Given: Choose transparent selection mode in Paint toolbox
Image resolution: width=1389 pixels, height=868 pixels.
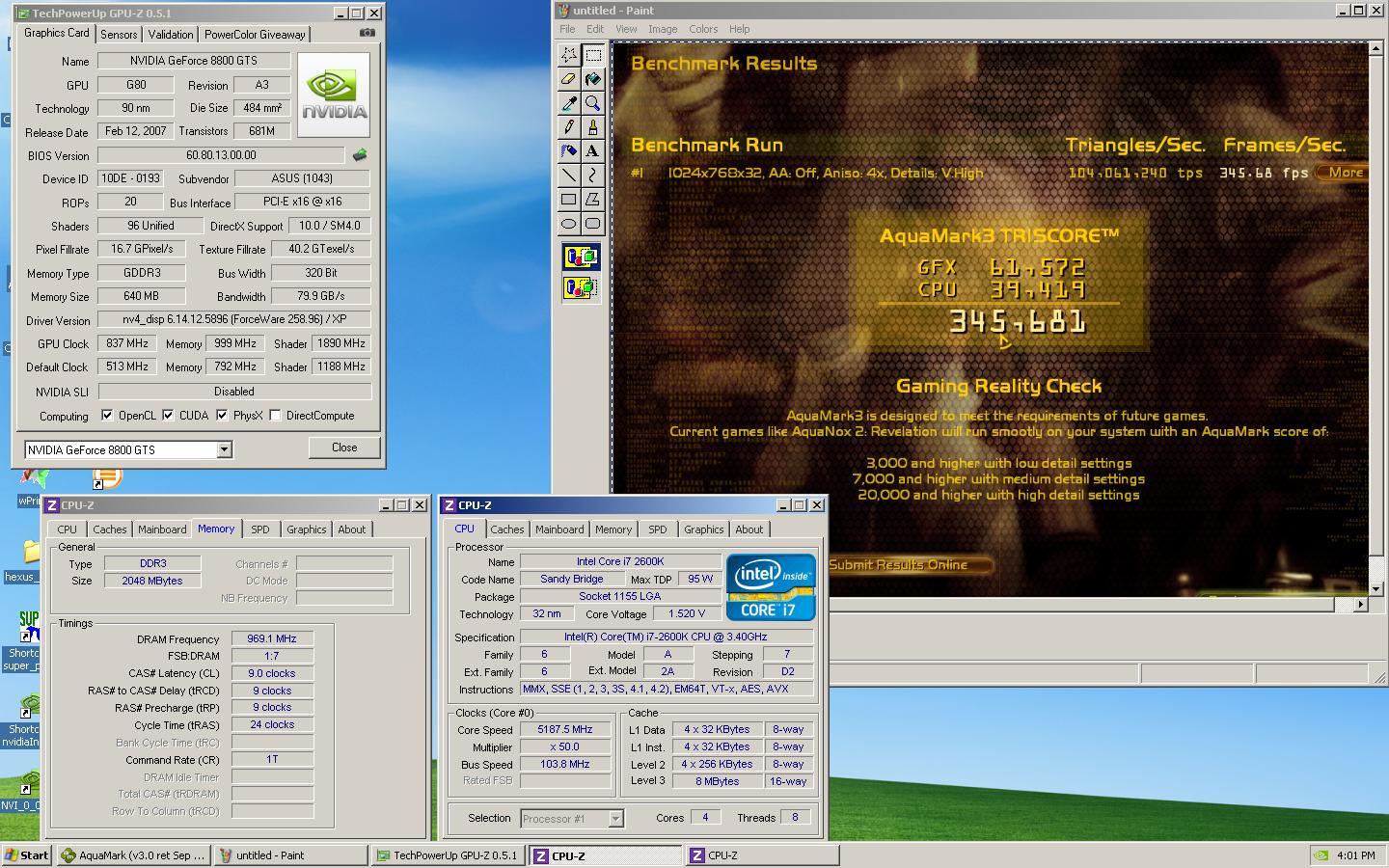Looking at the screenshot, I should (581, 287).
